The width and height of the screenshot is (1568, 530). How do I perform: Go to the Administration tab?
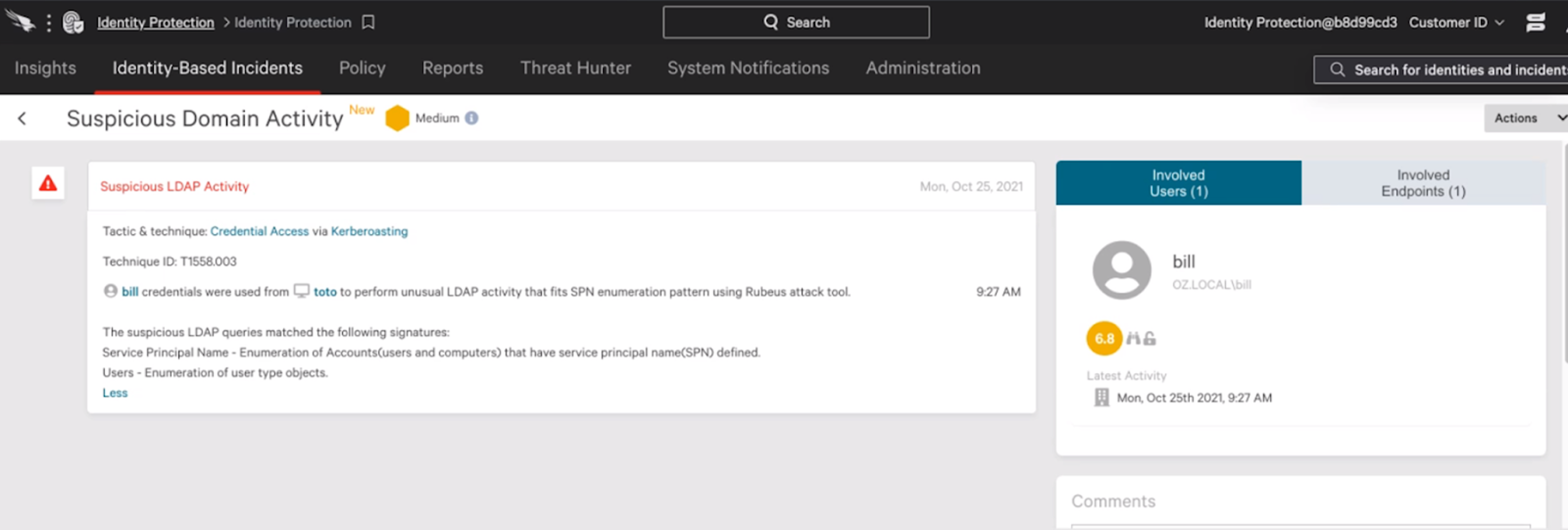[x=923, y=67]
